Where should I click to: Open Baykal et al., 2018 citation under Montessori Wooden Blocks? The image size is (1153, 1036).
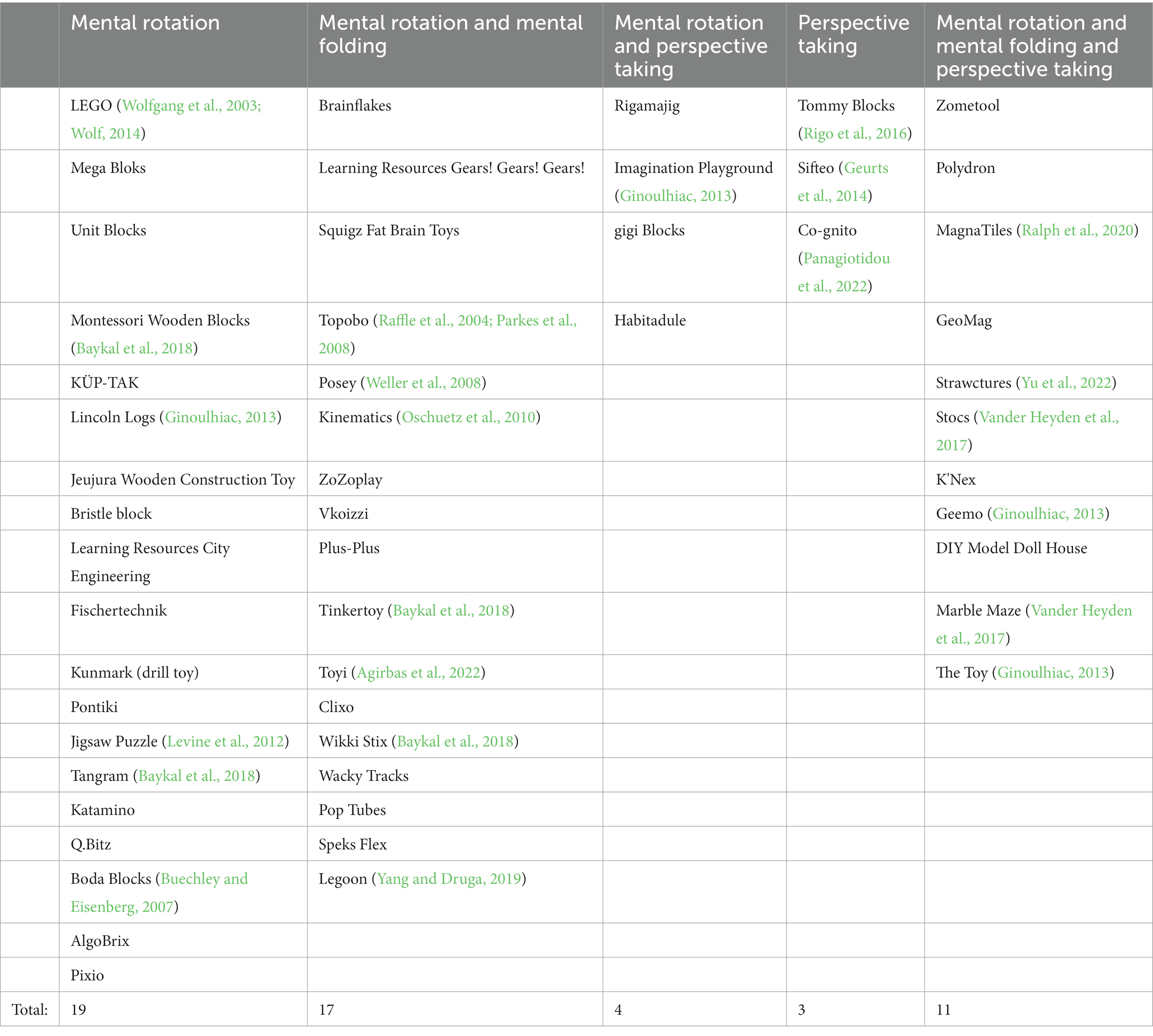[134, 349]
